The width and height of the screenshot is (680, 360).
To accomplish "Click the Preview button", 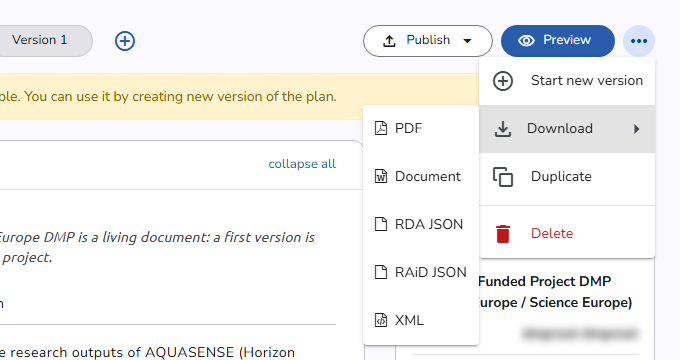I will pyautogui.click(x=558, y=41).
